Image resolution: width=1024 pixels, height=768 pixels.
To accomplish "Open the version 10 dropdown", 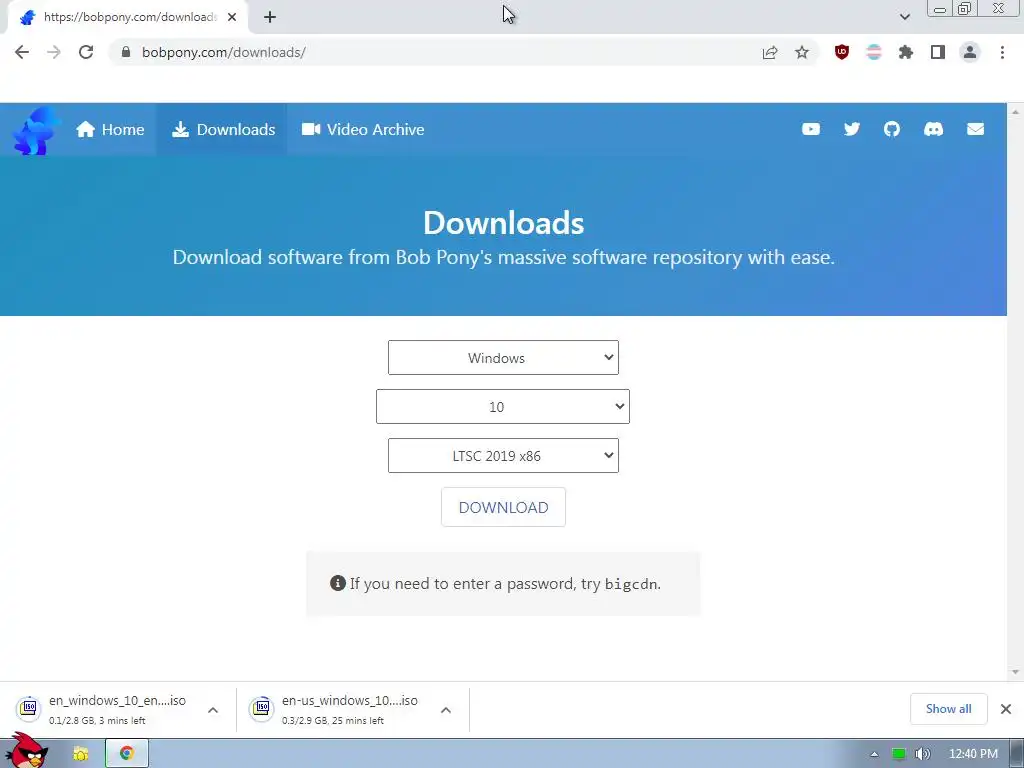I will point(503,406).
